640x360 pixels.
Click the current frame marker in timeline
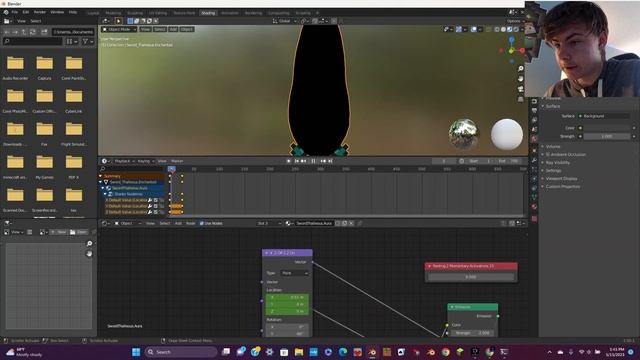[172, 169]
